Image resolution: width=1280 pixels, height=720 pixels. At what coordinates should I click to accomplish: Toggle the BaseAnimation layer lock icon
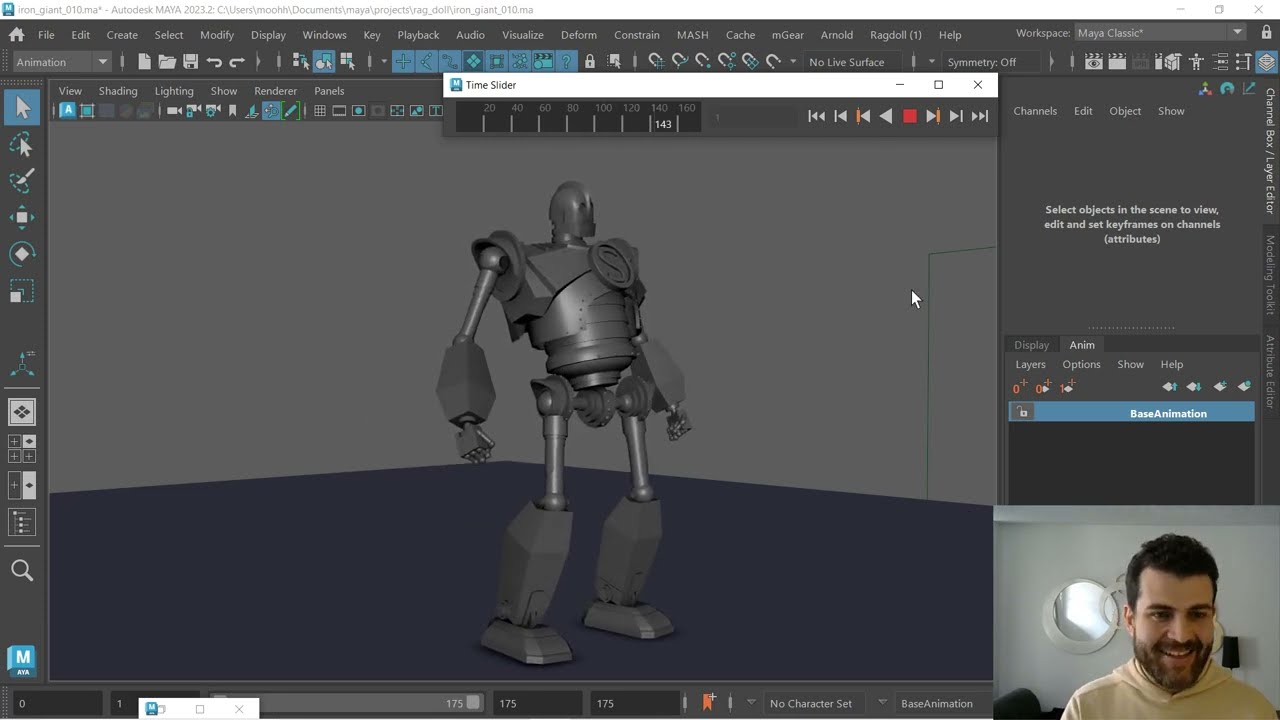pyautogui.click(x=1022, y=413)
